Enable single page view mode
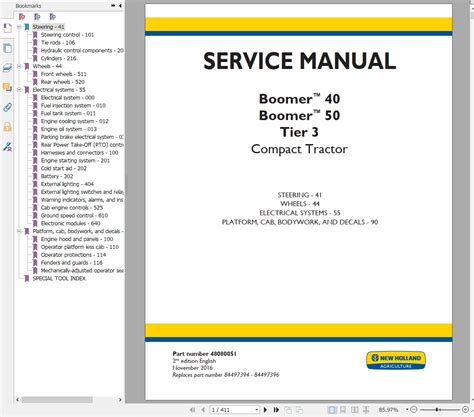This screenshot has width=474, height=417. coord(332,410)
